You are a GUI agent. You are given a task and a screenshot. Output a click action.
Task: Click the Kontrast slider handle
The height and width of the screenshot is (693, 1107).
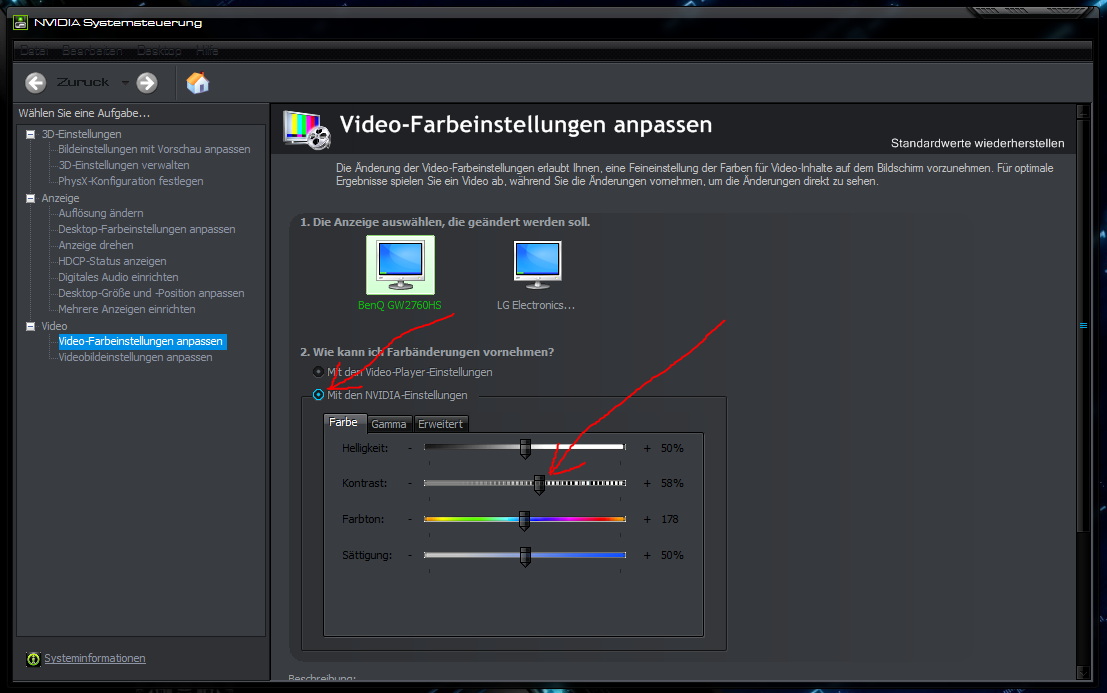[539, 483]
